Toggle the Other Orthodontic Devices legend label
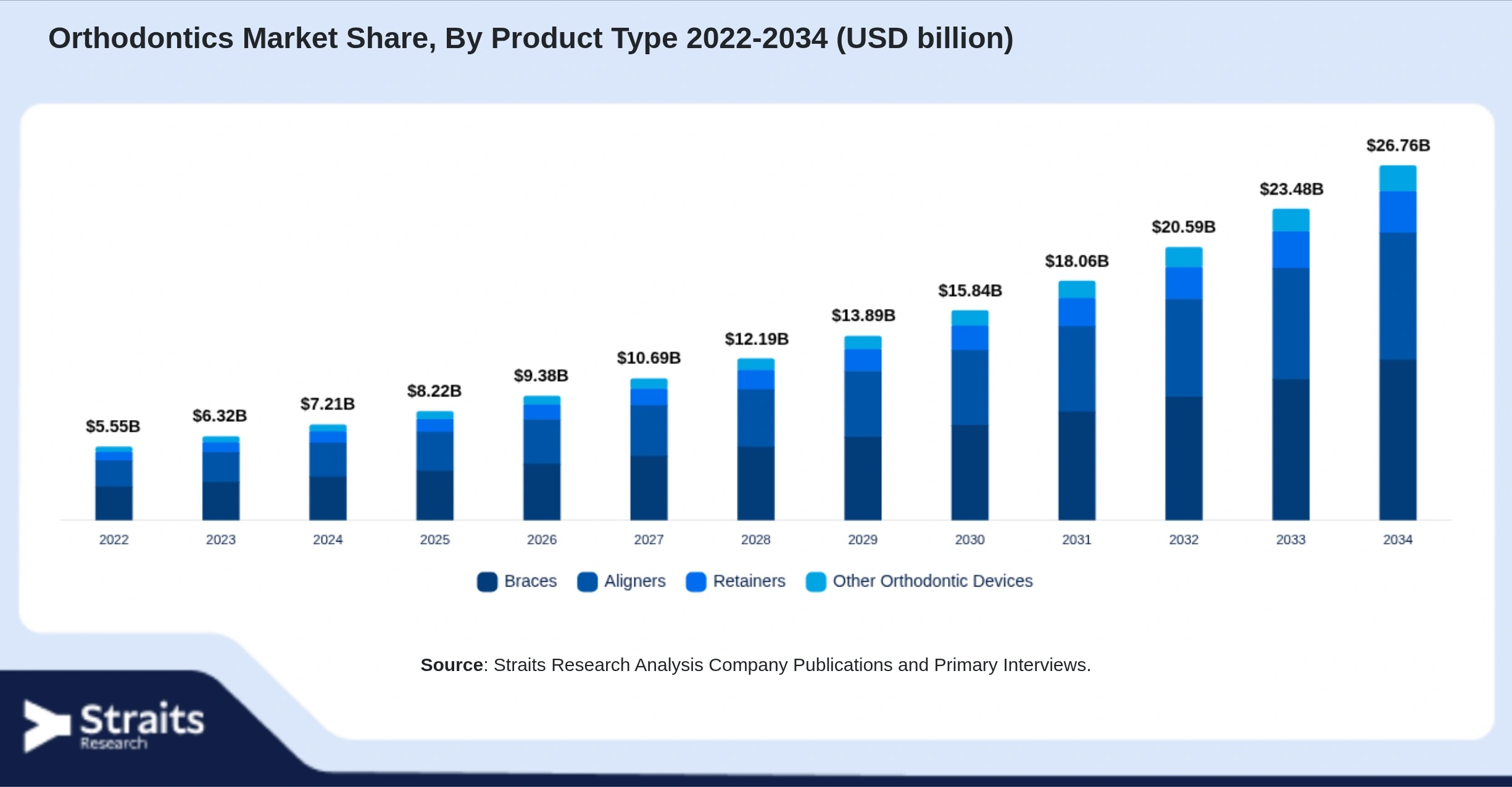This screenshot has height=787, width=1512. [x=933, y=581]
